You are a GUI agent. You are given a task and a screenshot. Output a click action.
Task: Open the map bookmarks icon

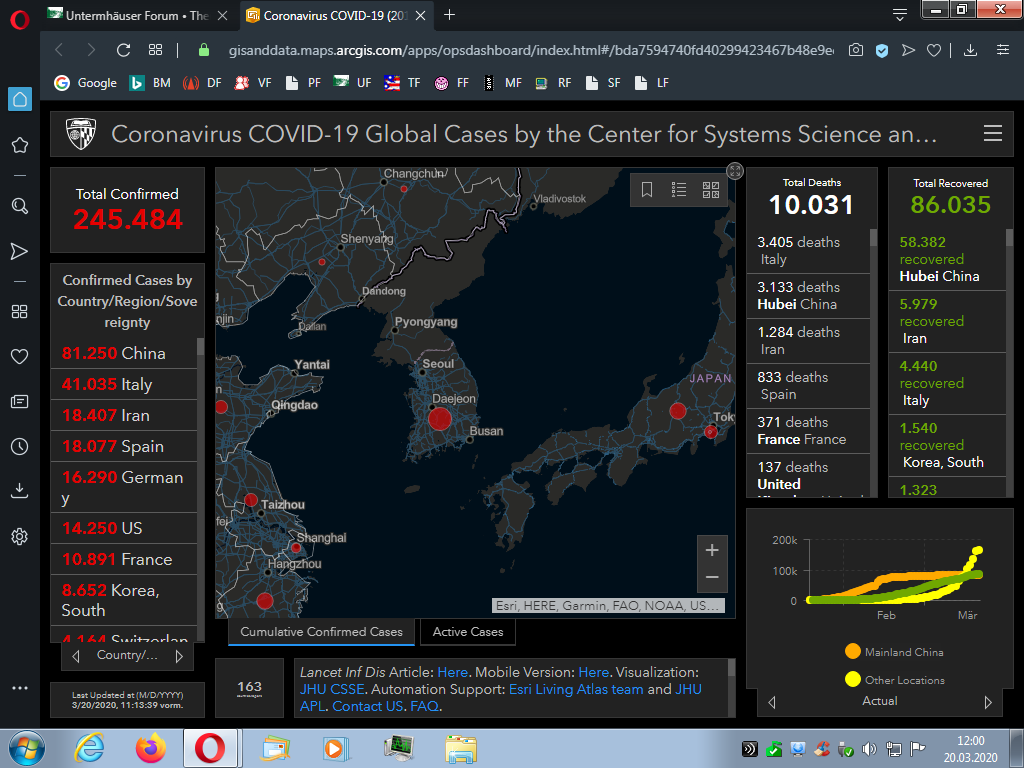647,189
